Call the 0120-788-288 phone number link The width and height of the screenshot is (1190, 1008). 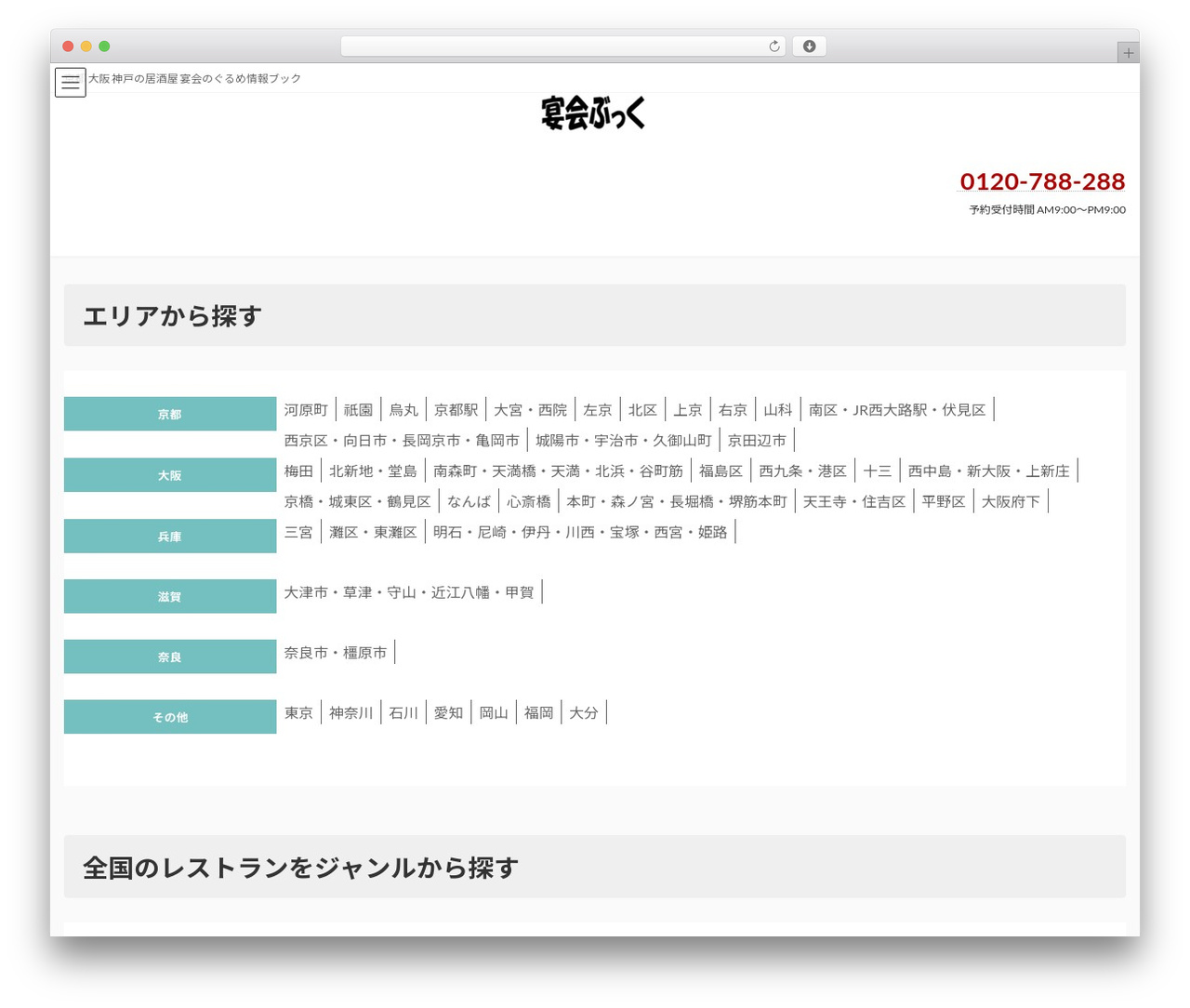[x=1042, y=181]
